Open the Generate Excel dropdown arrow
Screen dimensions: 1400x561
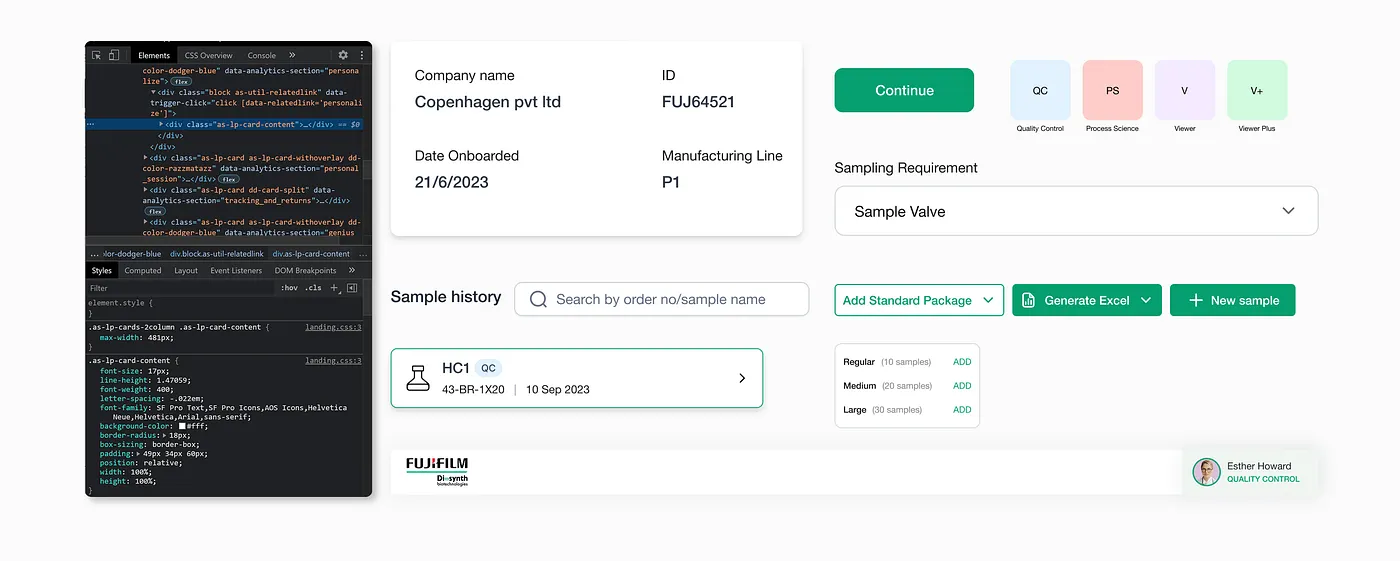pos(1146,300)
